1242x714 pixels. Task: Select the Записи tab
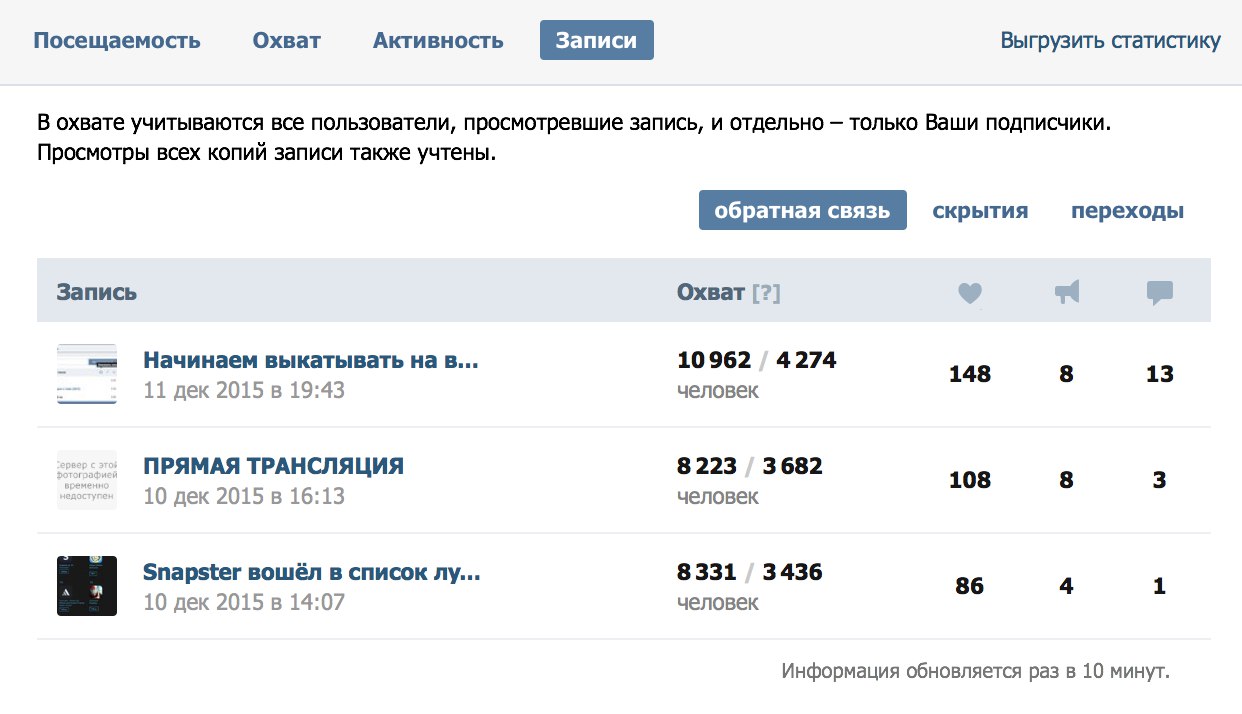point(597,40)
